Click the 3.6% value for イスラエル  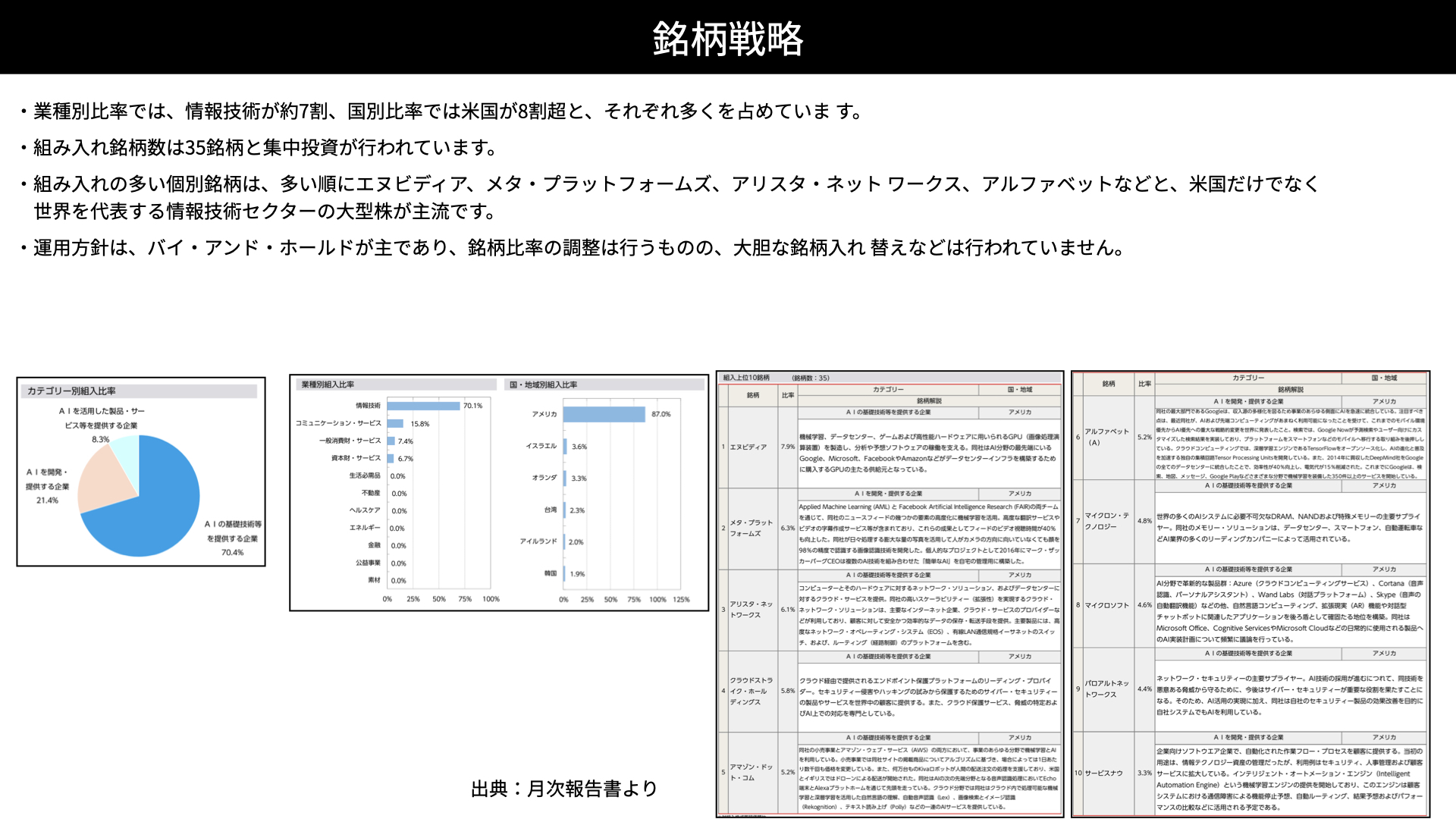pyautogui.click(x=579, y=447)
